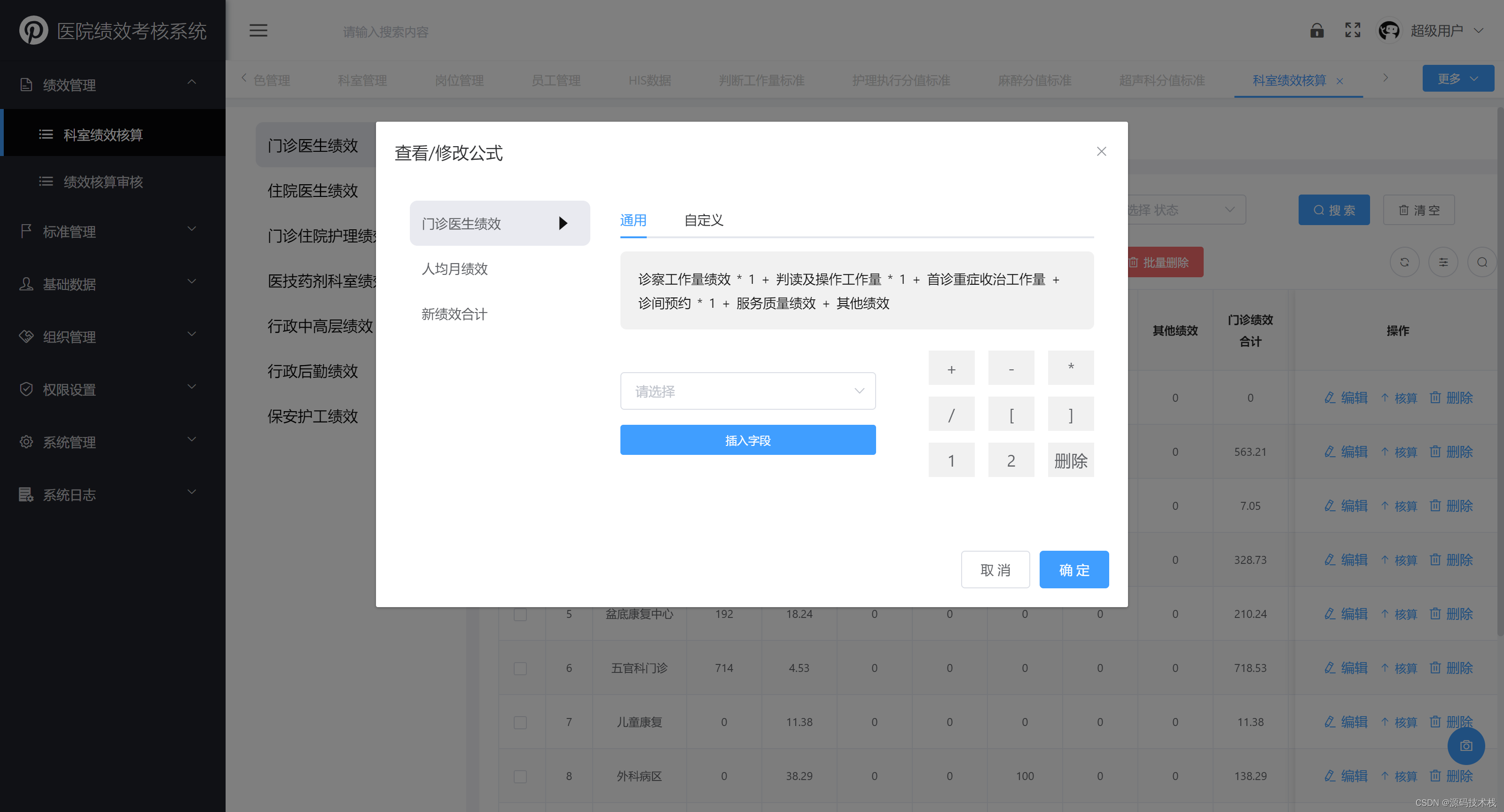Switch to the 自定义 tab
1504x812 pixels.
pyautogui.click(x=704, y=220)
